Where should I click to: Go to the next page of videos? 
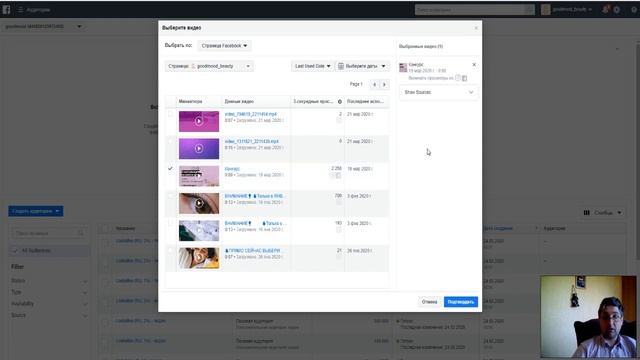(384, 84)
